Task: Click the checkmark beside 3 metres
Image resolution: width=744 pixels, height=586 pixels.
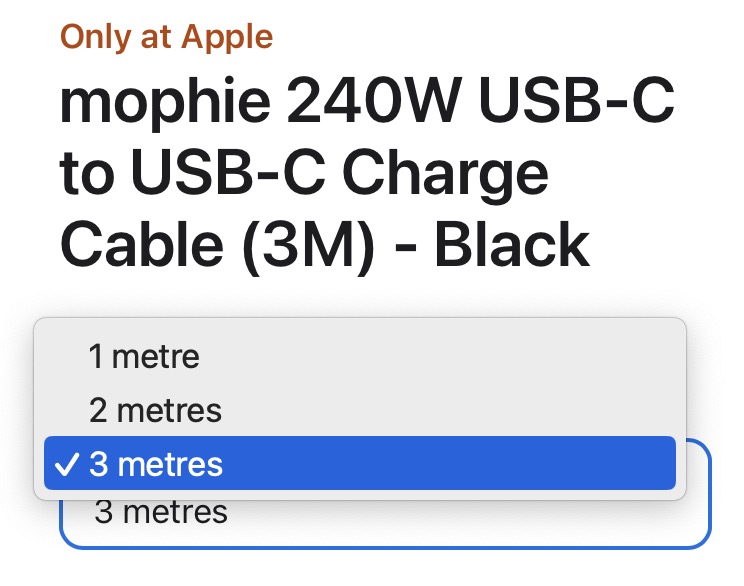Action: click(x=67, y=464)
